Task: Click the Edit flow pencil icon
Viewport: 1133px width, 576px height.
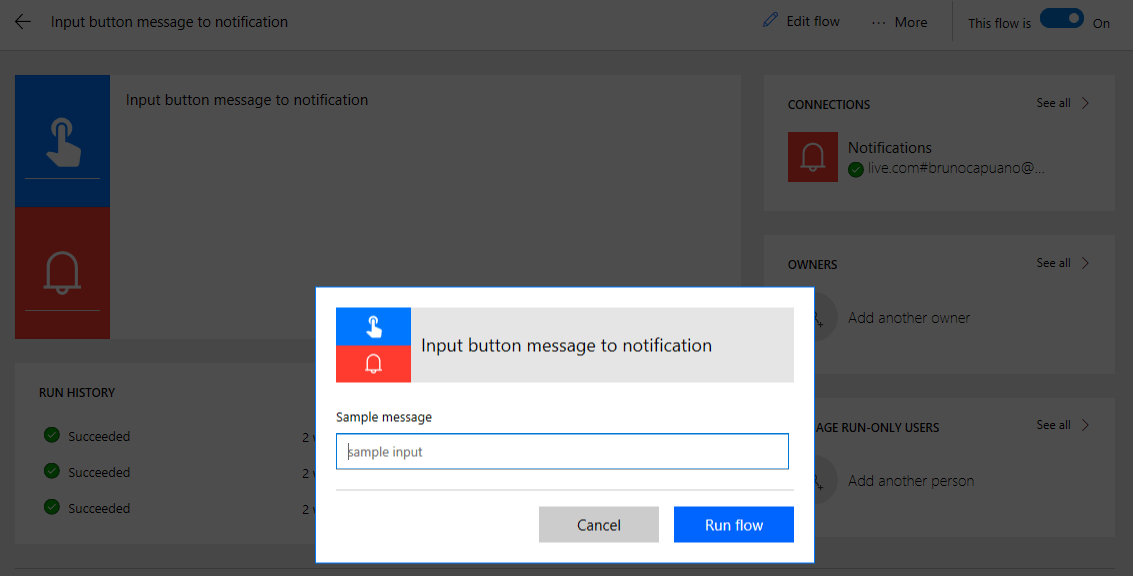Action: [x=770, y=21]
